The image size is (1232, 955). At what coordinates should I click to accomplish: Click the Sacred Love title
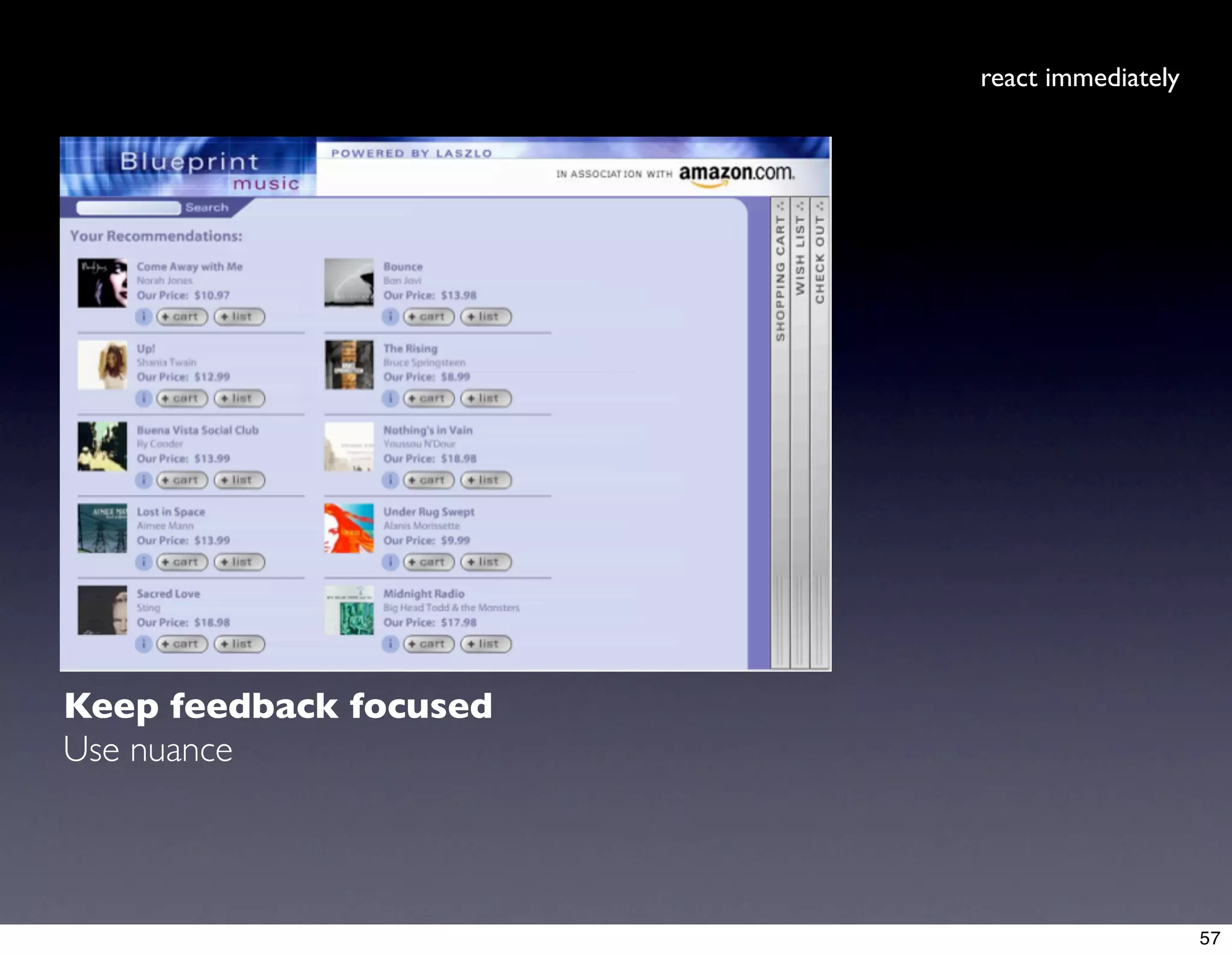[x=168, y=594]
